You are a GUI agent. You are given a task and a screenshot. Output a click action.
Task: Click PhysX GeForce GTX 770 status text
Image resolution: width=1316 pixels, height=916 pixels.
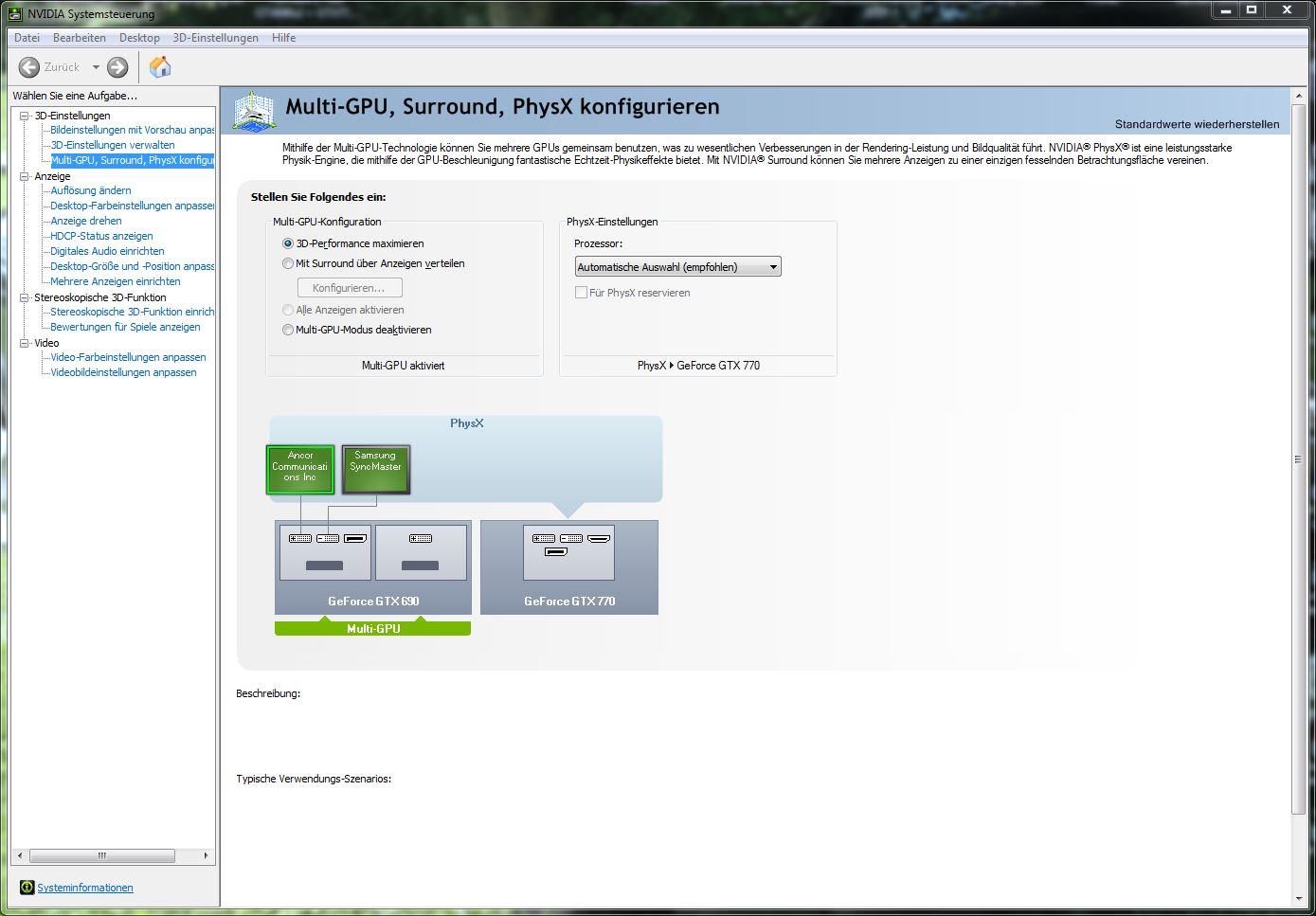click(x=698, y=366)
